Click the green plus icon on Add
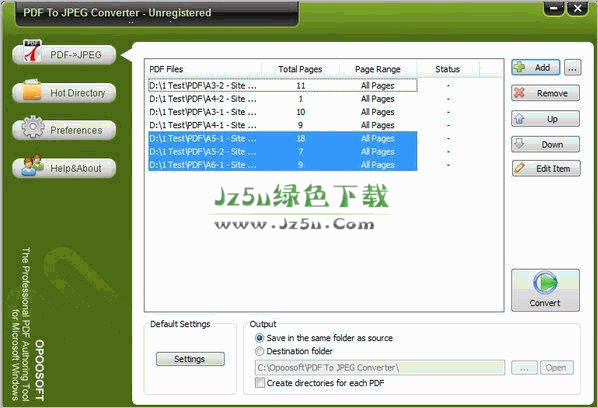Viewport: 598px width, 408px height. 519,67
